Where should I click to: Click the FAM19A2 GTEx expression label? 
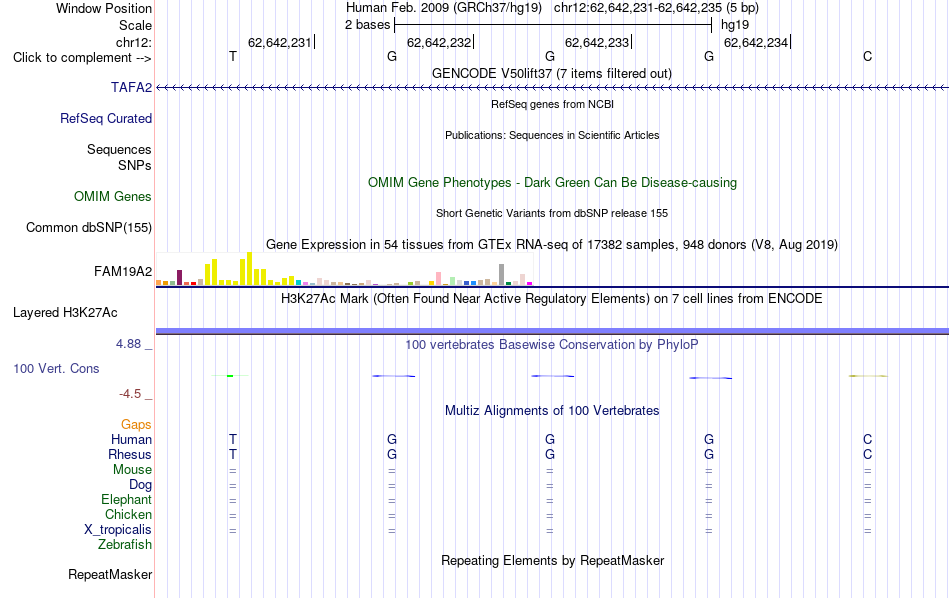123,271
